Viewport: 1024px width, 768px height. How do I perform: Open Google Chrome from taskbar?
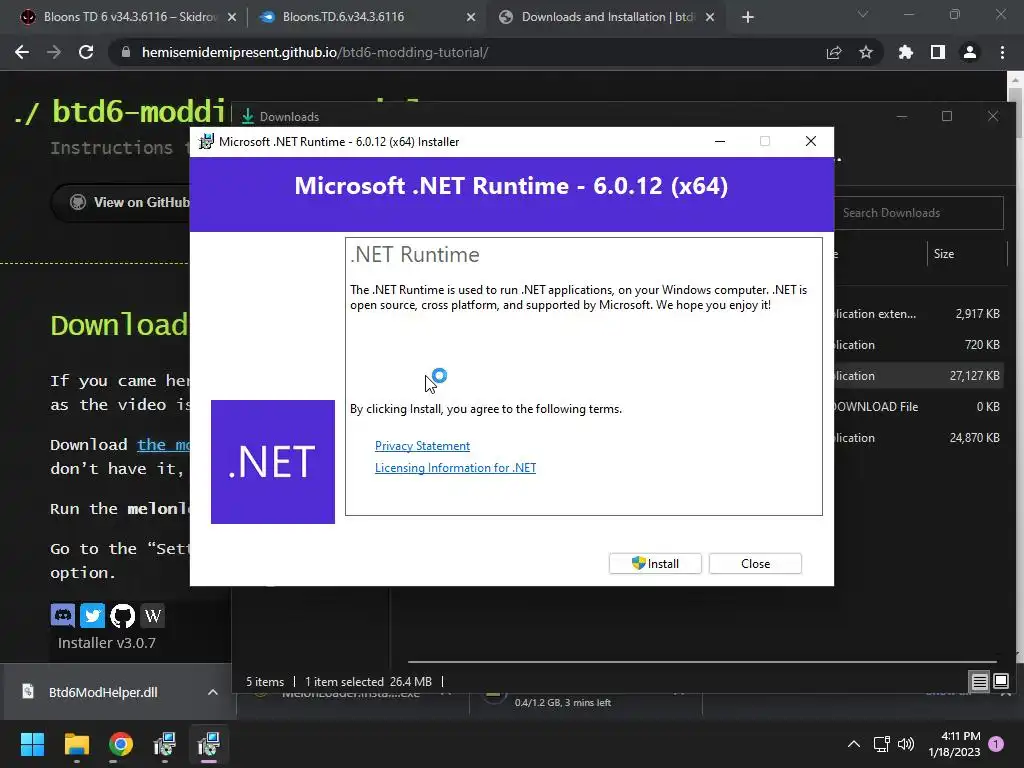[121, 744]
